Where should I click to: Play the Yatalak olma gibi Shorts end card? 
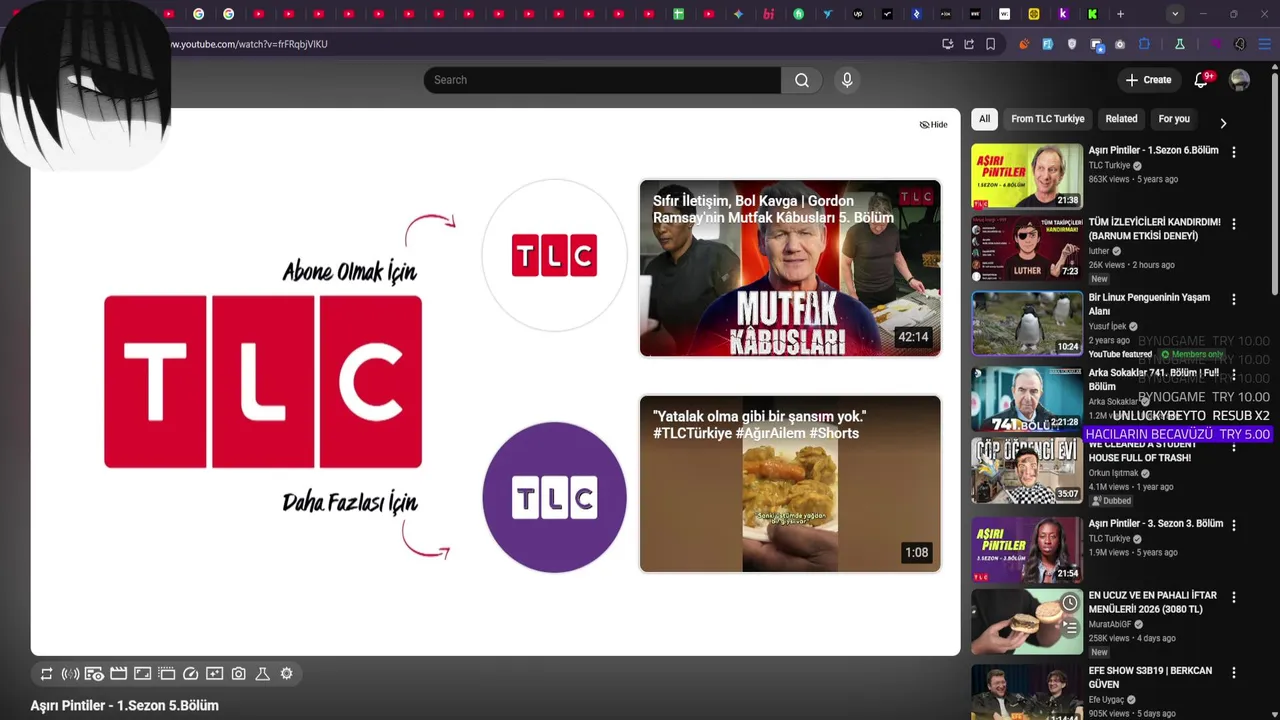(x=790, y=484)
